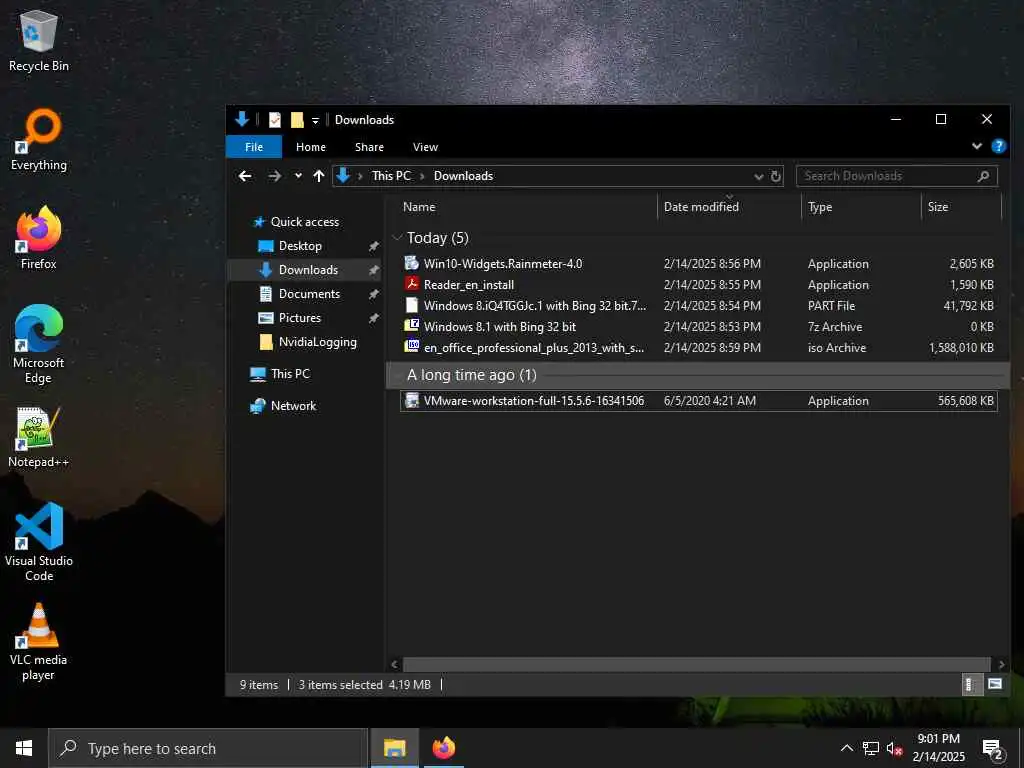Switch to the Home ribbon tab
The image size is (1024, 768).
[x=311, y=147]
